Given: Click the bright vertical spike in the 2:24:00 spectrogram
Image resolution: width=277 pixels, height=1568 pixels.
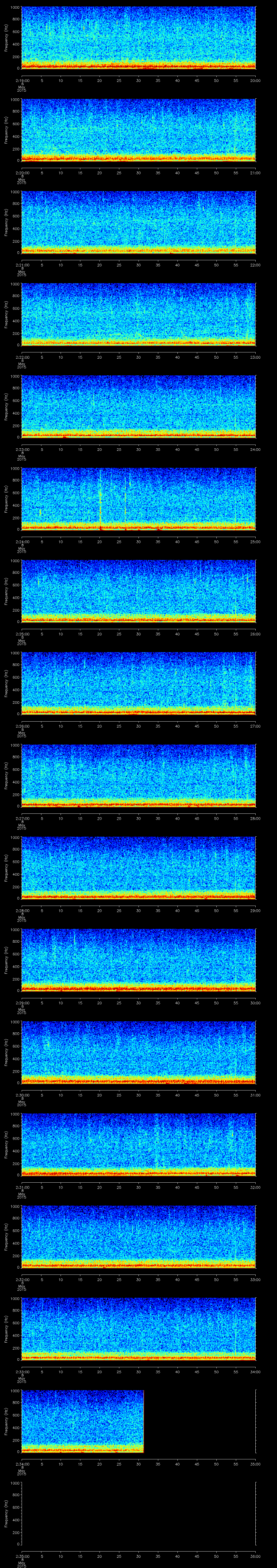Looking at the screenshot, I should pos(100,499).
